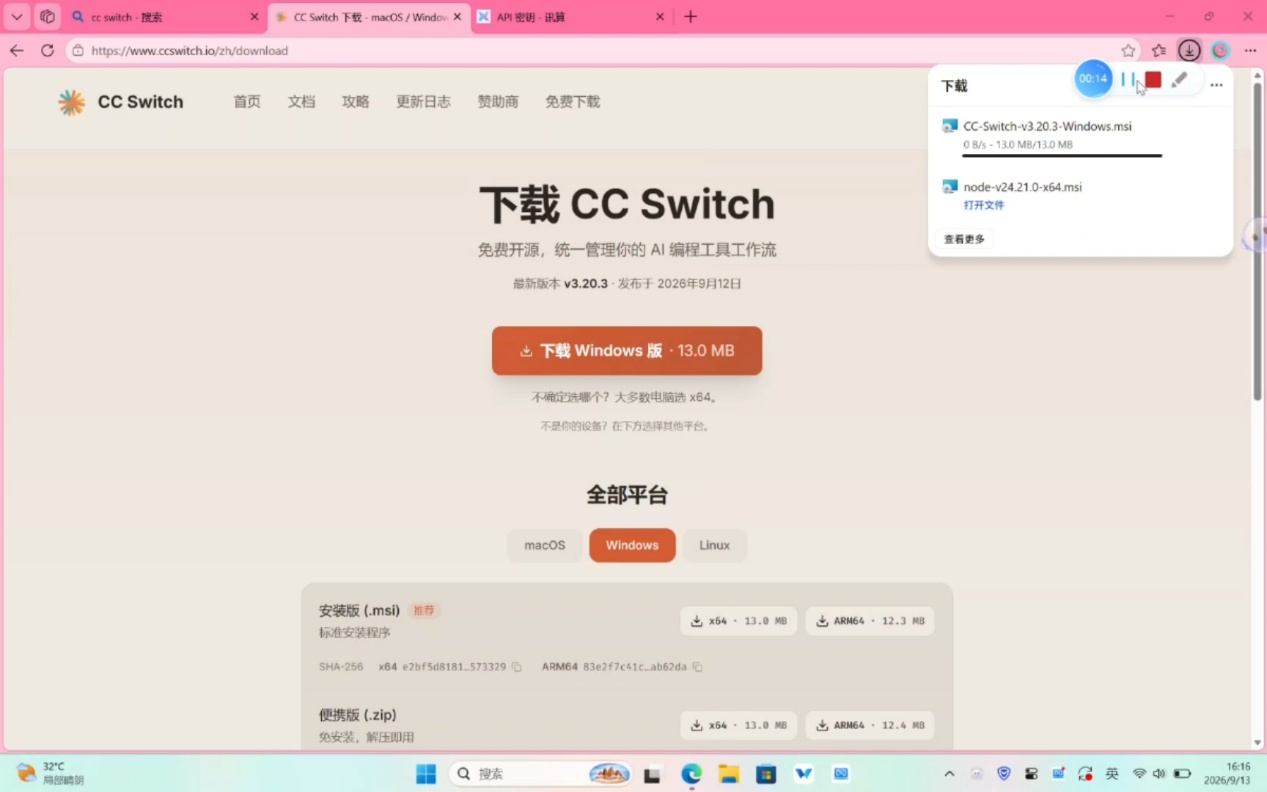Open the weather widget showing 32°C
The image size is (1267, 792).
[50, 773]
